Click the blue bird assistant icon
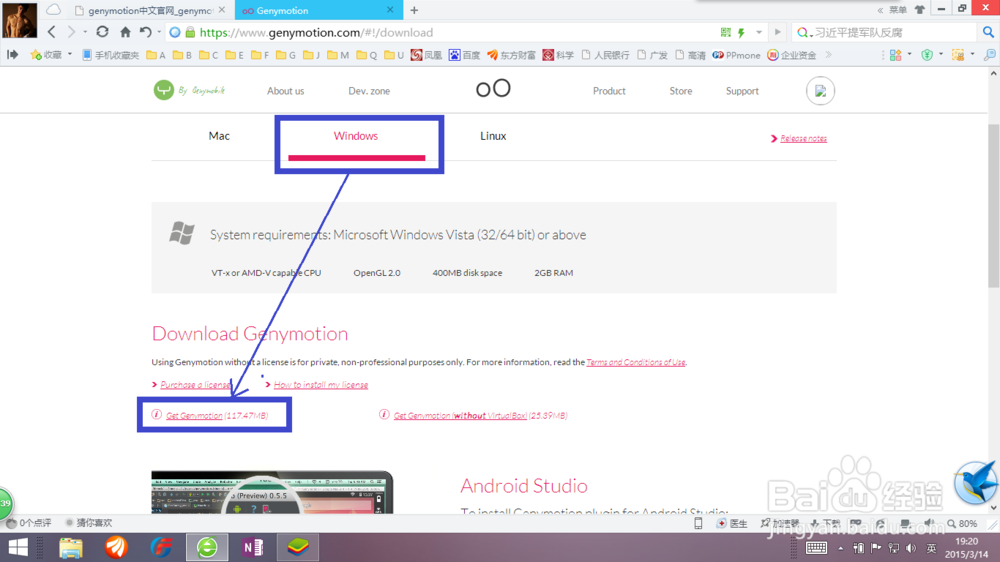Screen dimensions: 1000x562 [975, 482]
